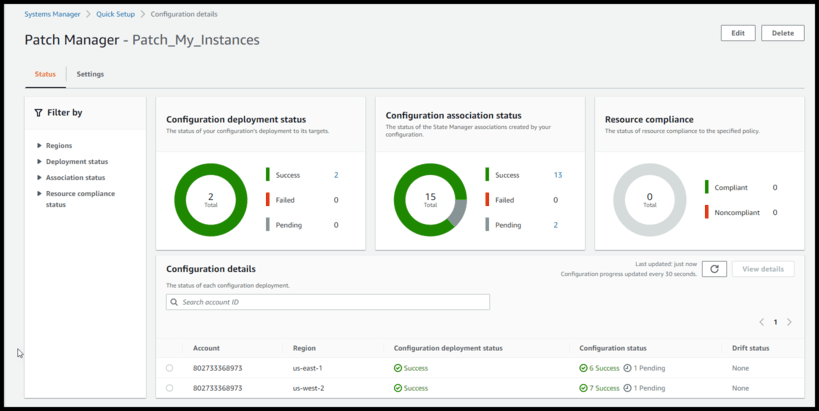
Task: Click Configuration deployment status column header
Action: 448,348
